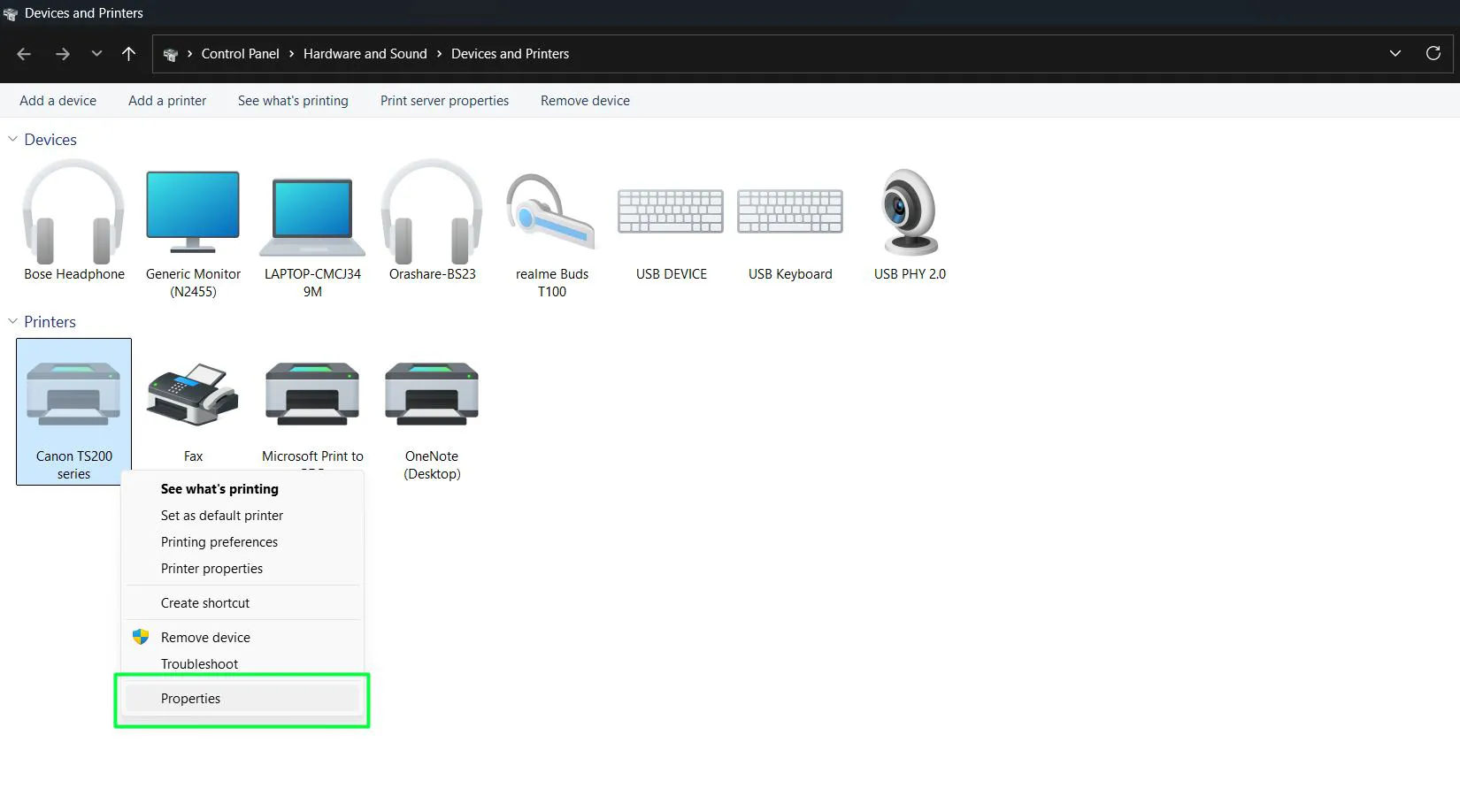1460x812 pixels.
Task: Select Set as default printer
Action: (x=221, y=515)
